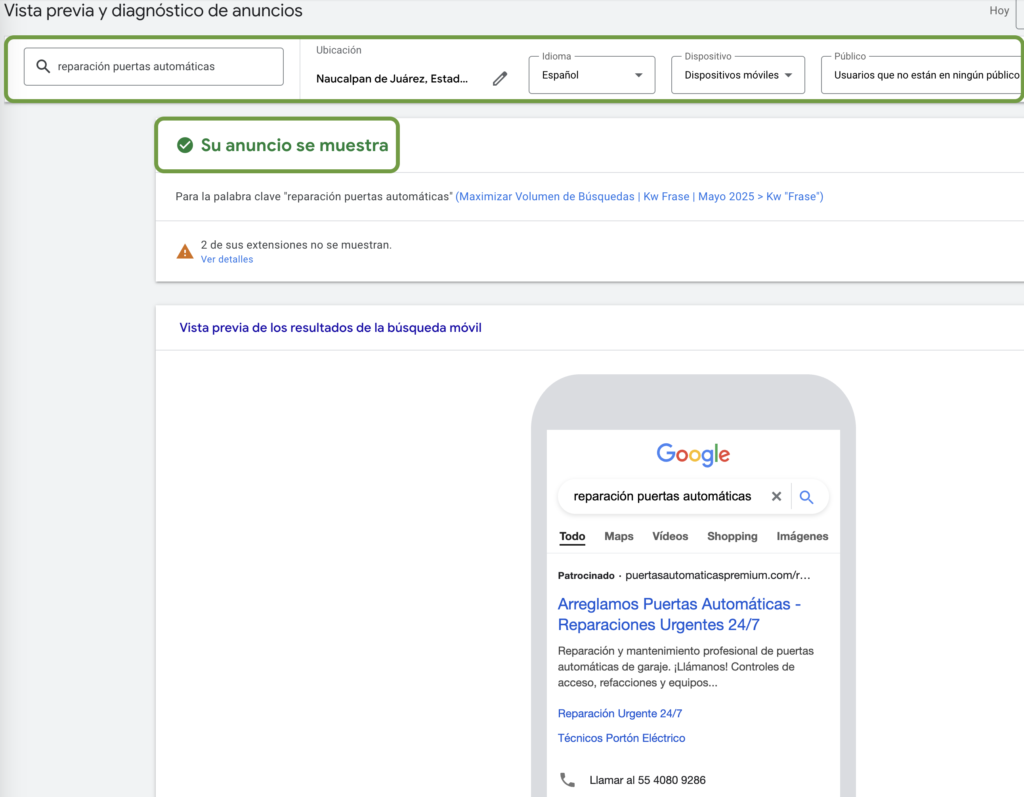The width and height of the screenshot is (1024, 797).
Task: Click the blue magnifier in phone preview
Action: 807,497
